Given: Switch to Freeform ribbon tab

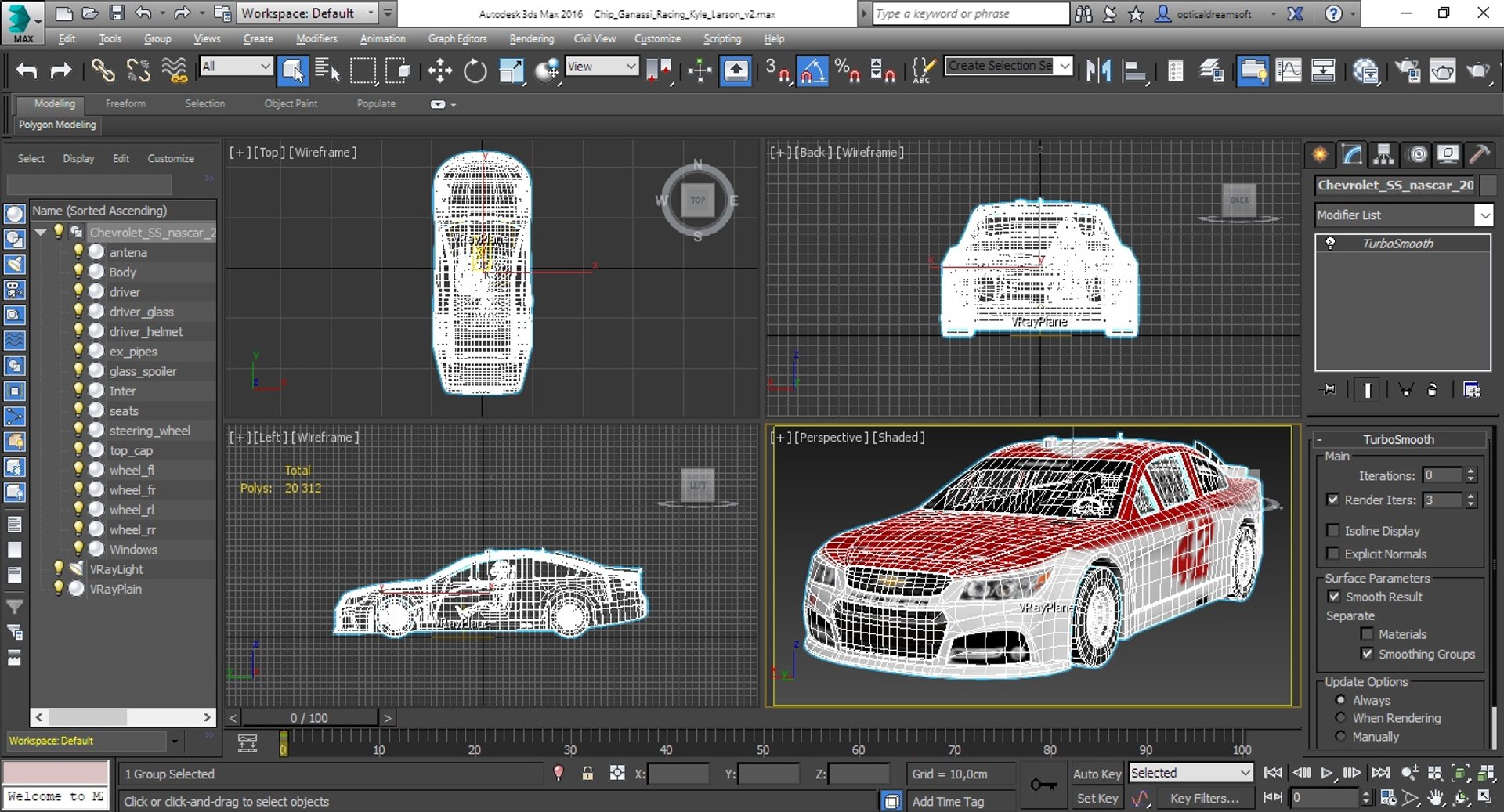Looking at the screenshot, I should pyautogui.click(x=125, y=103).
